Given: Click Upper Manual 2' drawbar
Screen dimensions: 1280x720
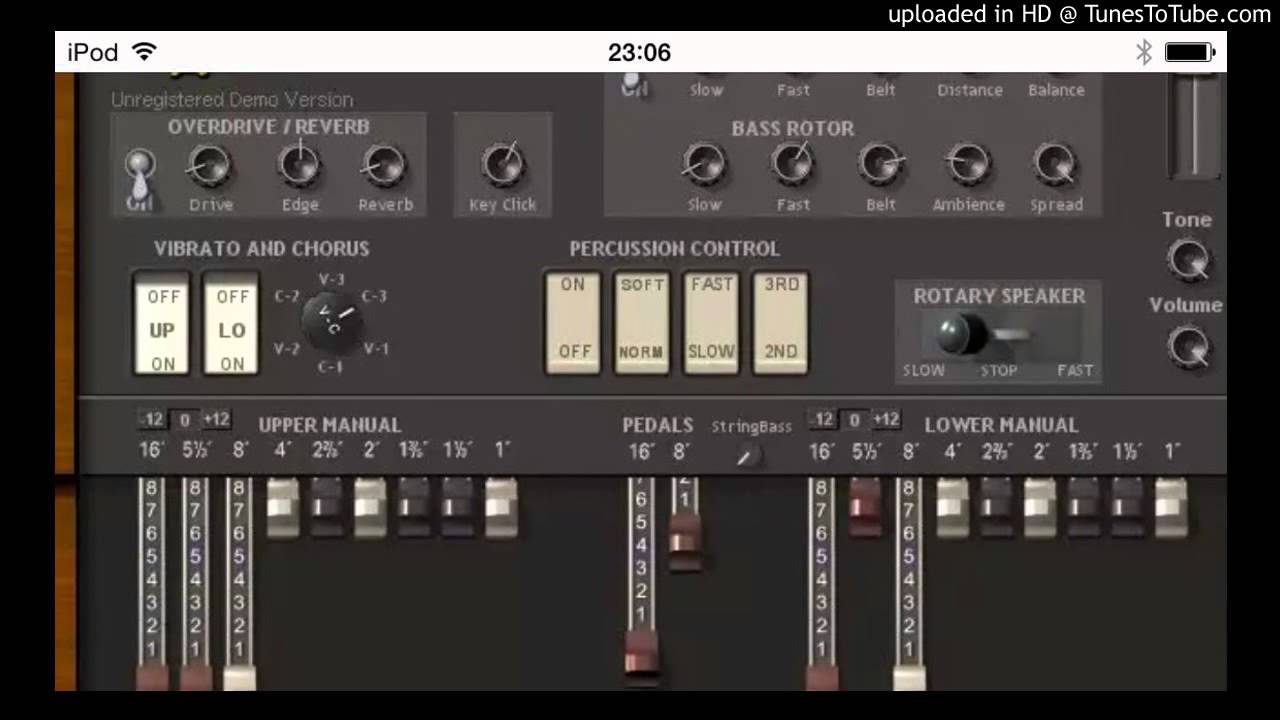Looking at the screenshot, I should (370, 507).
